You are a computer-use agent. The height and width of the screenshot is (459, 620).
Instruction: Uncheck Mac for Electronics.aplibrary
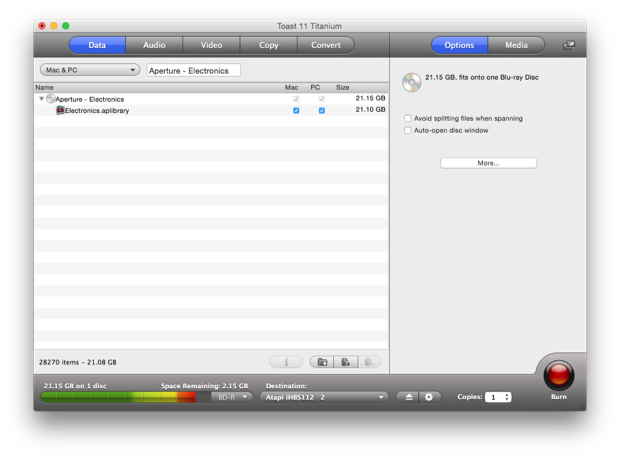point(296,111)
